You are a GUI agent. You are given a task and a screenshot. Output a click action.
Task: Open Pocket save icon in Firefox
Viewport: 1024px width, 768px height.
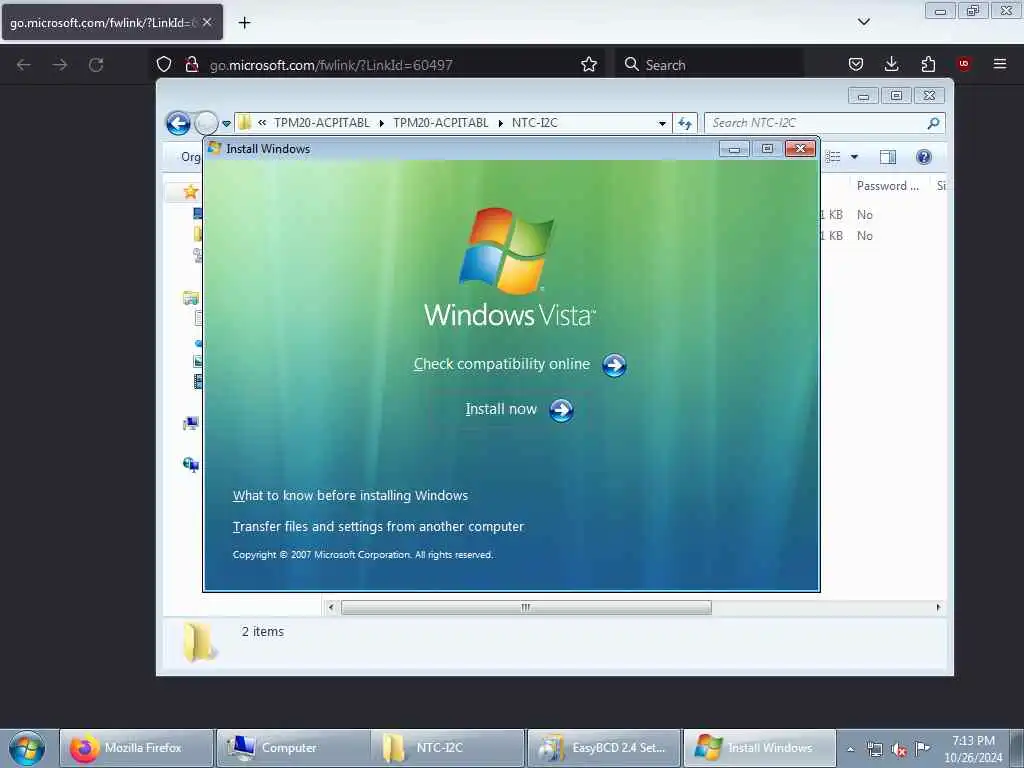pyautogui.click(x=856, y=64)
